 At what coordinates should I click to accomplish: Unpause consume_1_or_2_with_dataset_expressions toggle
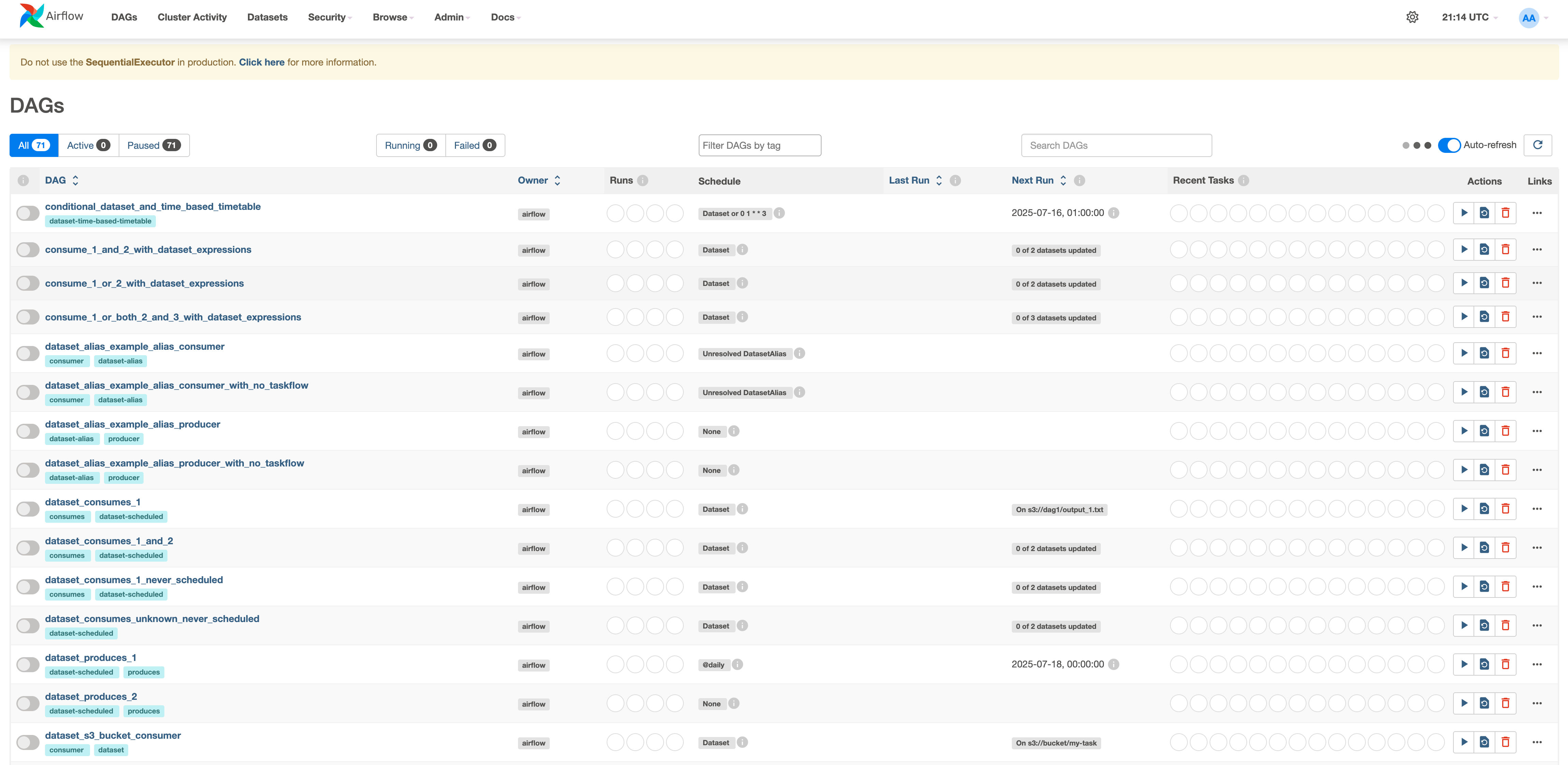[28, 283]
